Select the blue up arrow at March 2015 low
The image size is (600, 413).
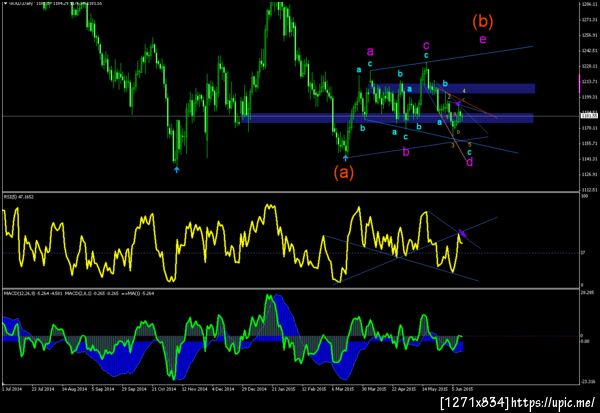[x=346, y=157]
